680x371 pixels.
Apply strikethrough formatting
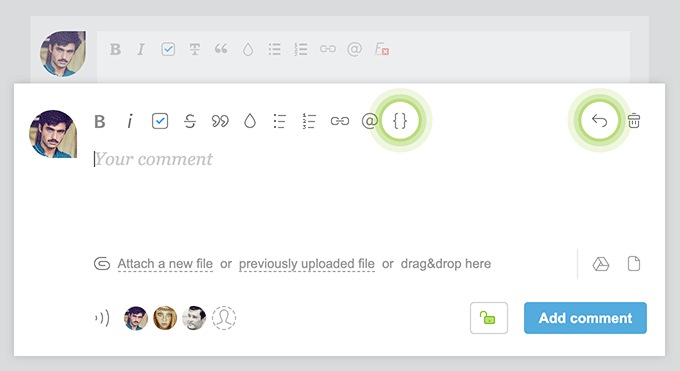point(190,121)
